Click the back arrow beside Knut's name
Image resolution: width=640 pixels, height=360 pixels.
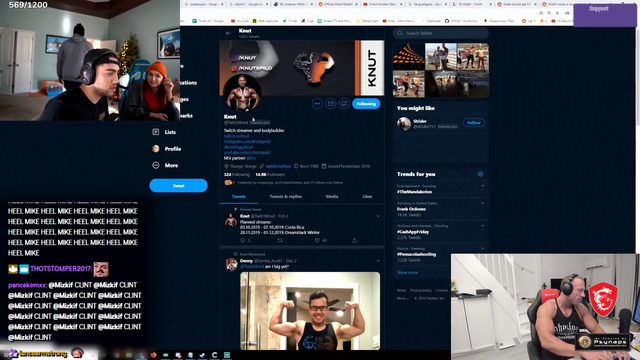tap(228, 33)
